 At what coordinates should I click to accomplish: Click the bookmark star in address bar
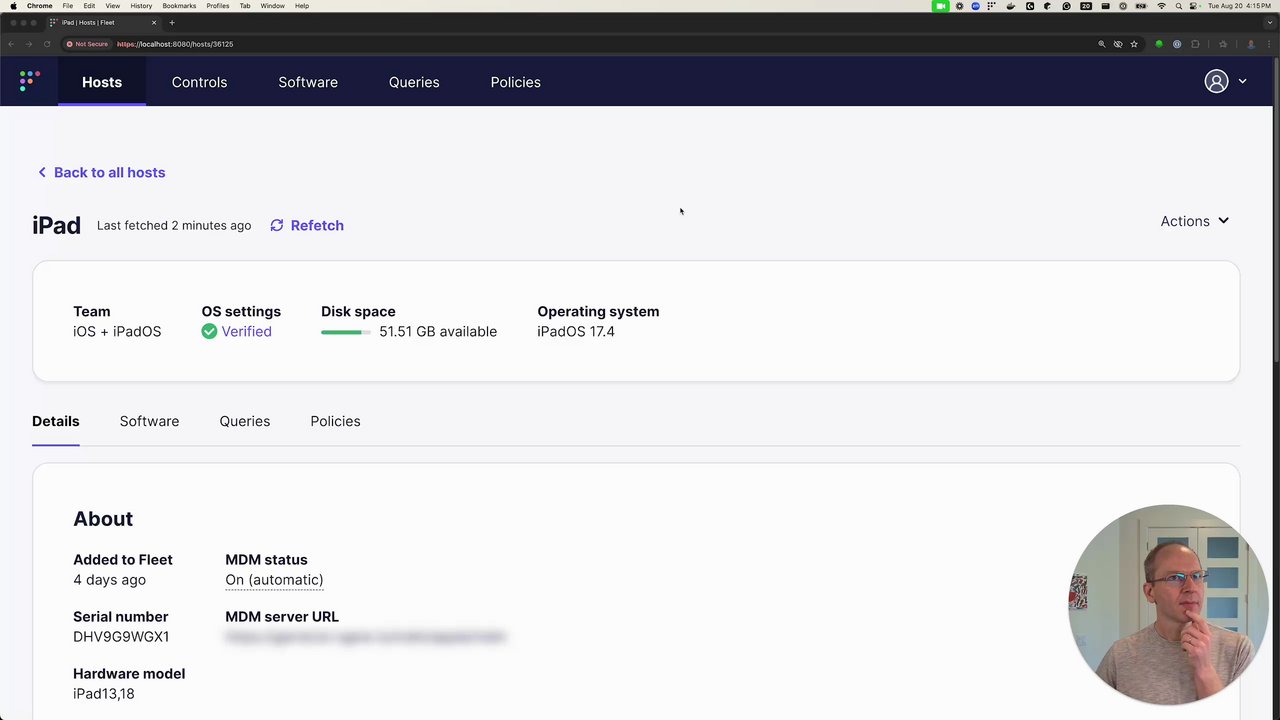click(1134, 44)
